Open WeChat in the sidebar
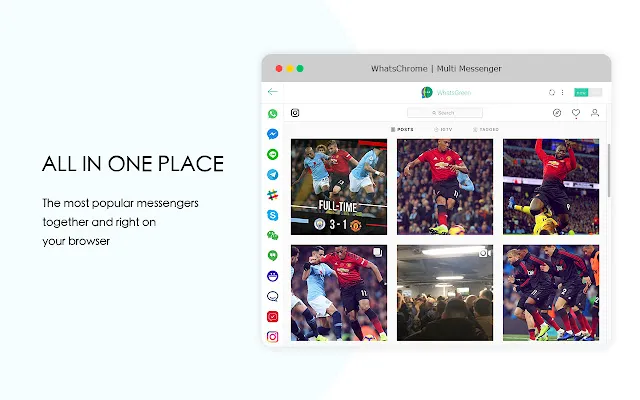 (x=273, y=236)
